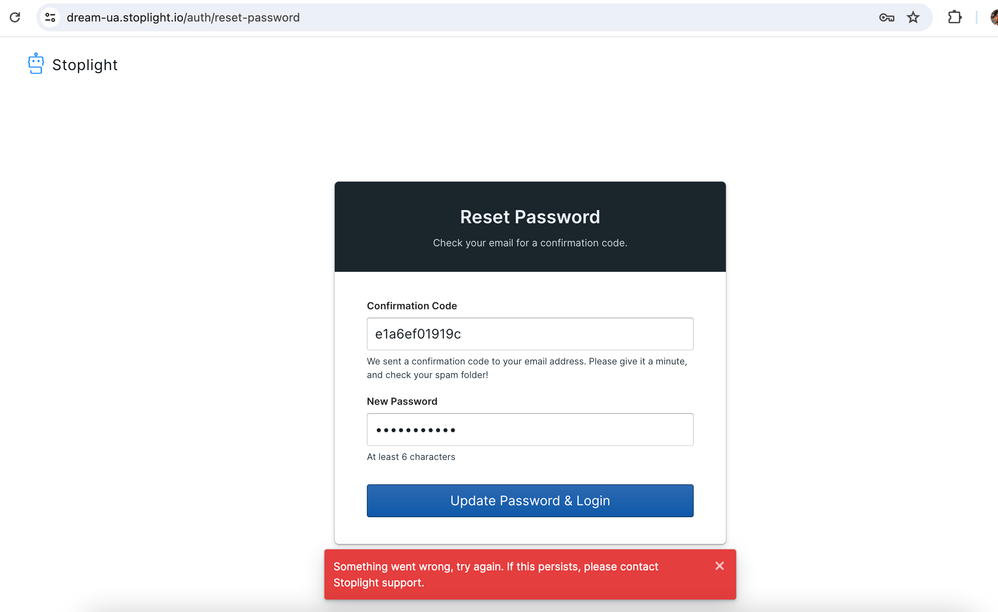
Task: Click the Stoplight brand name text
Action: click(85, 65)
